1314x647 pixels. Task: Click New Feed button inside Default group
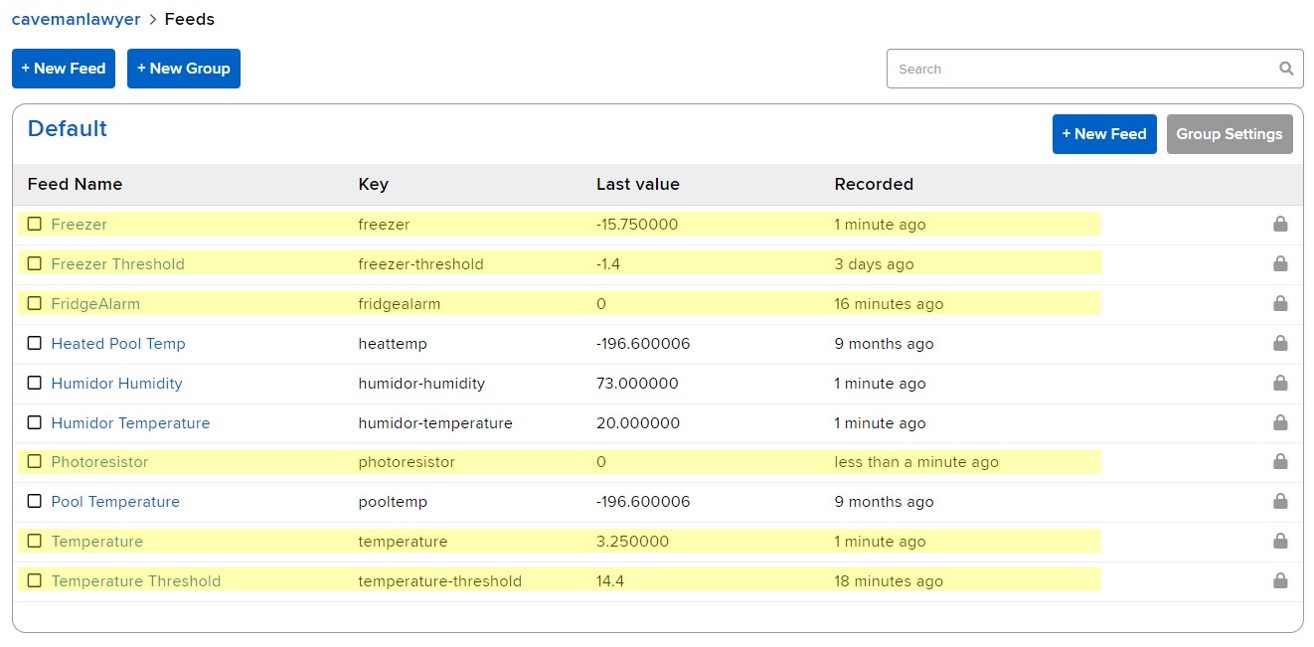(x=1104, y=134)
